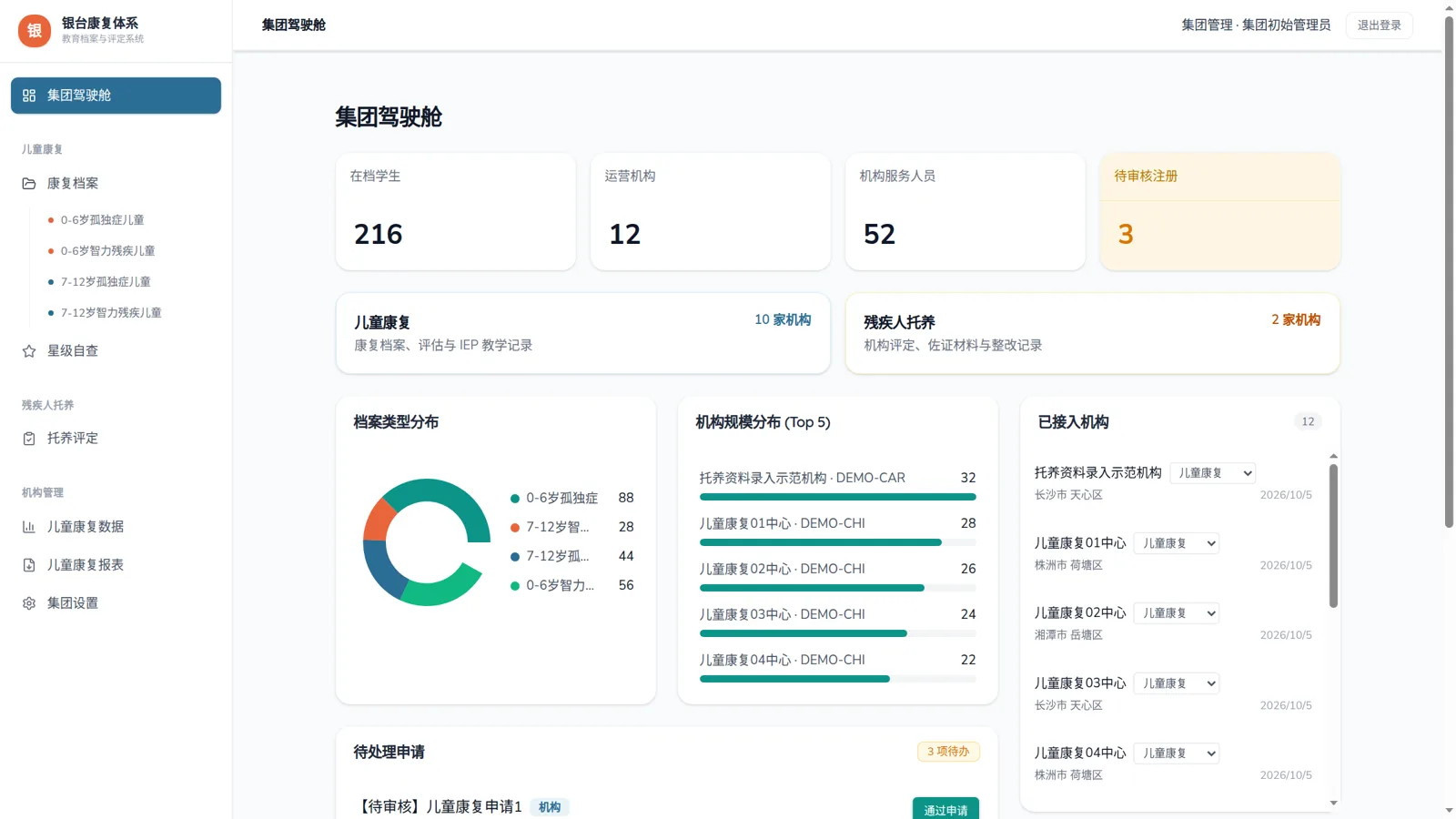This screenshot has width=1456, height=819.
Task: Go to 儿童康复报表 page
Action: [116, 565]
